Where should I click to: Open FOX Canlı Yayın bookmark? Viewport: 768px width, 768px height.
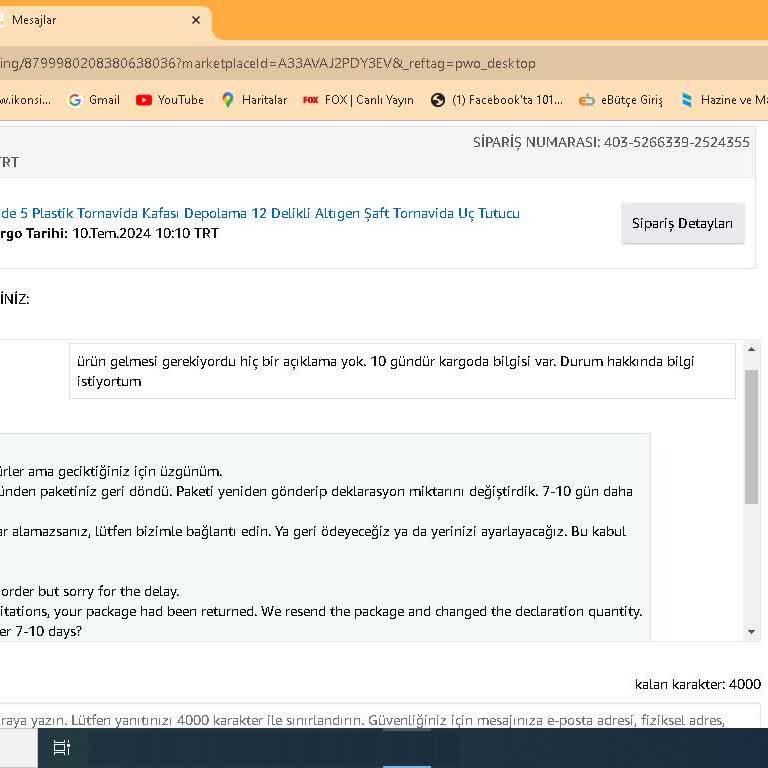[x=358, y=100]
